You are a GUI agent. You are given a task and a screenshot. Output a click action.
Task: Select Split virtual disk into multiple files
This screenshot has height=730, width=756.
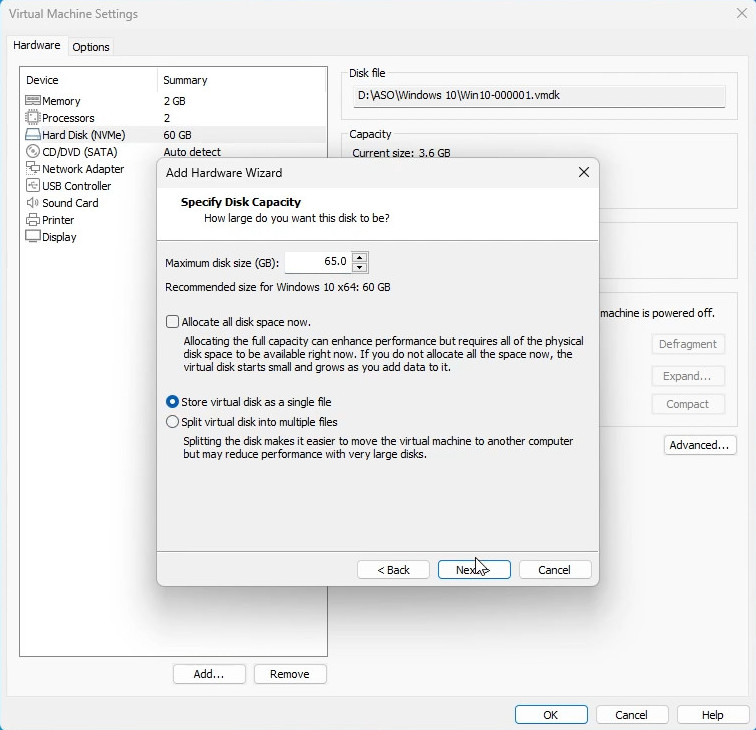[x=173, y=422]
